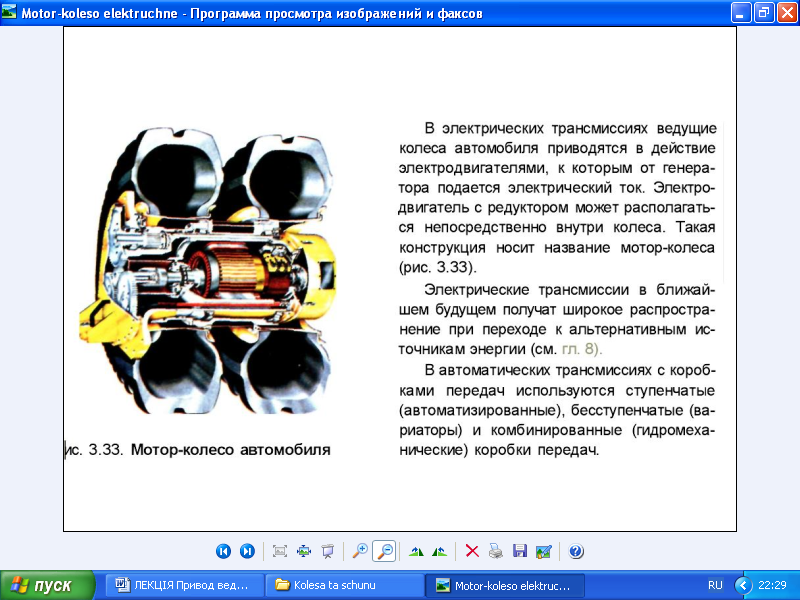Viewport: 800px width, 600px height.
Task: Click the 'гл. 8' reference text
Action: (x=582, y=349)
